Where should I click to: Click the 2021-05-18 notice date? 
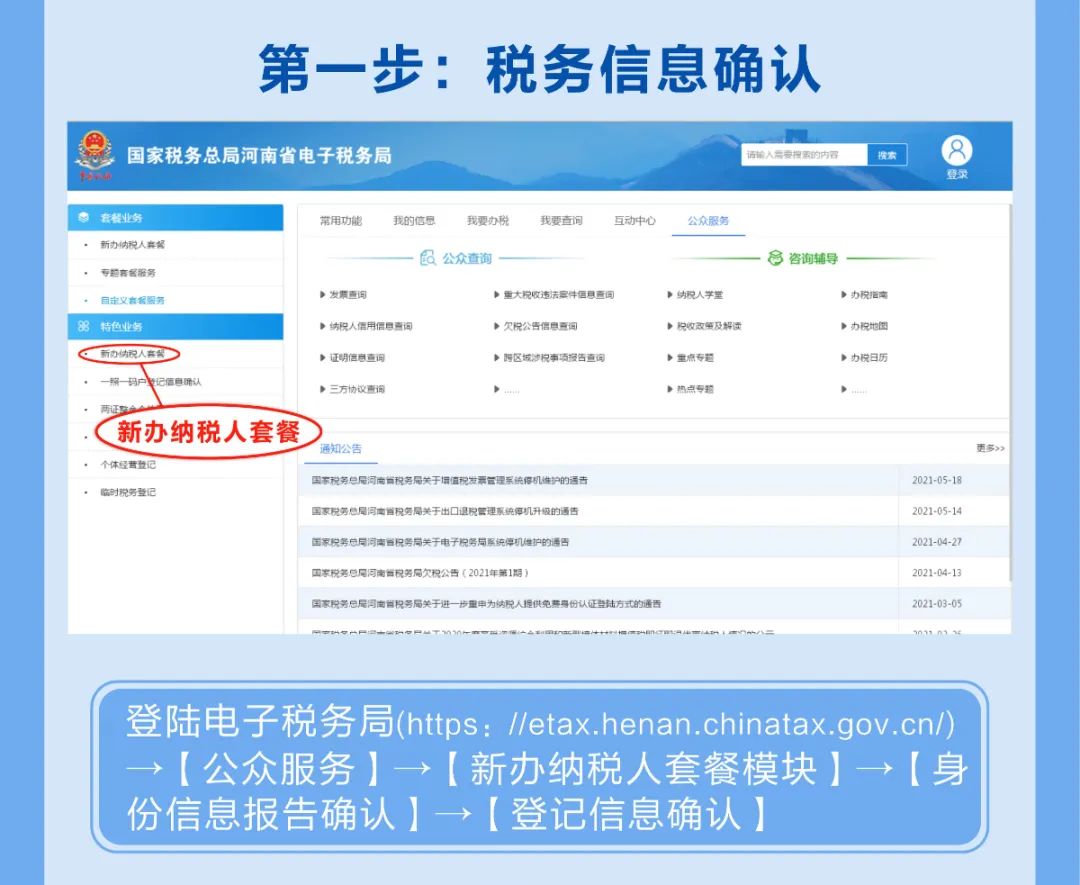(937, 480)
